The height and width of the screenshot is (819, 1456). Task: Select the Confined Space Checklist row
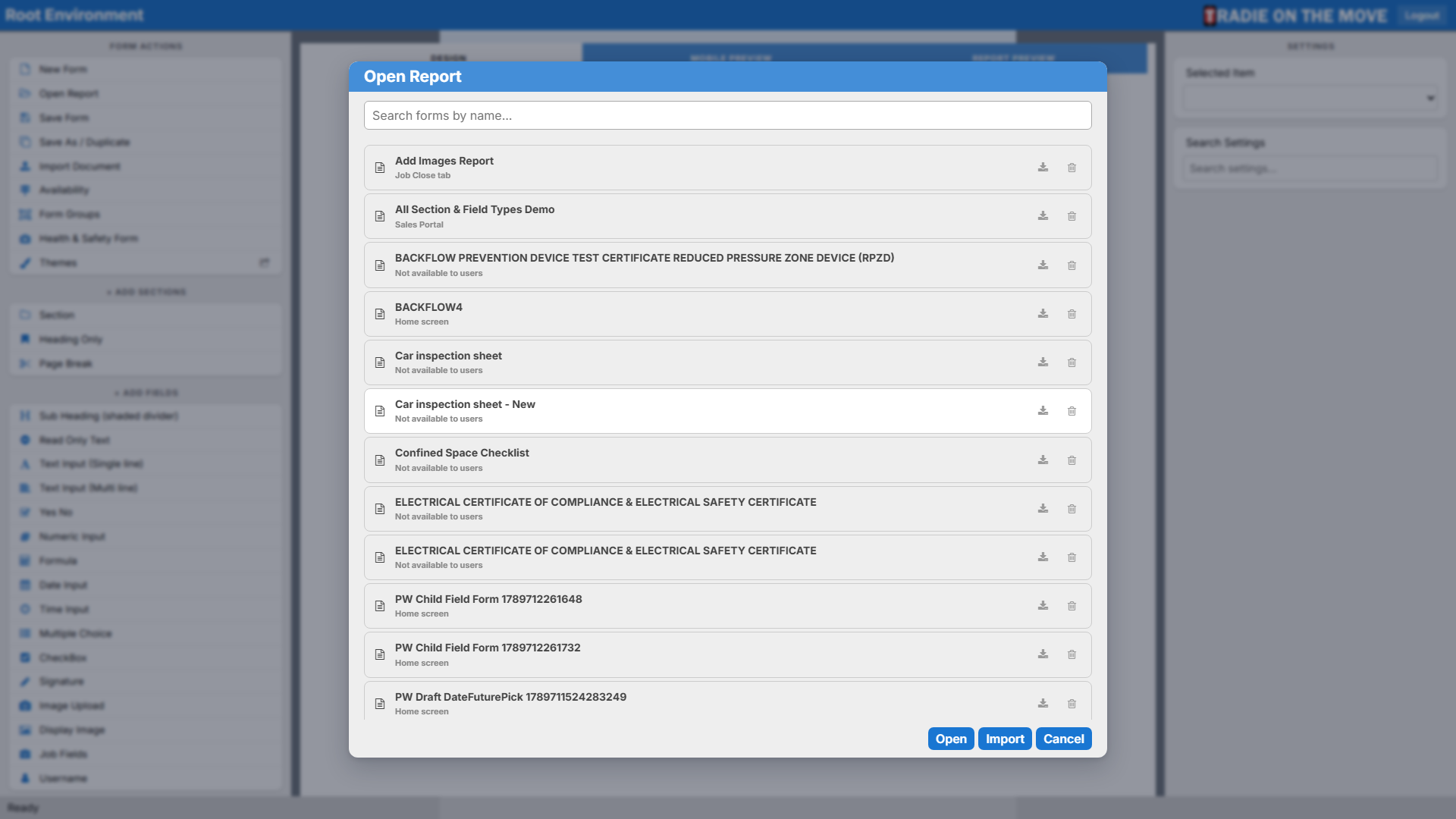click(x=728, y=460)
